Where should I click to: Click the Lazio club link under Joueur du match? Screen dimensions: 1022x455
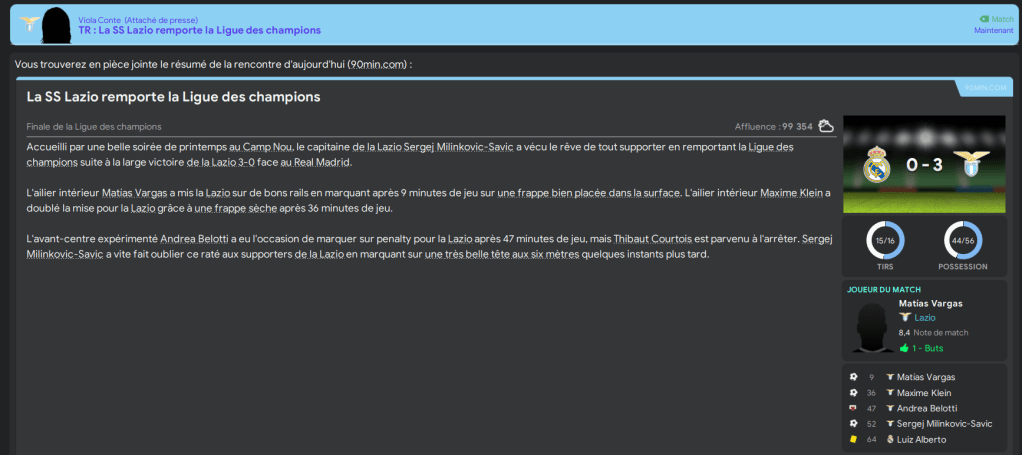pyautogui.click(x=925, y=317)
